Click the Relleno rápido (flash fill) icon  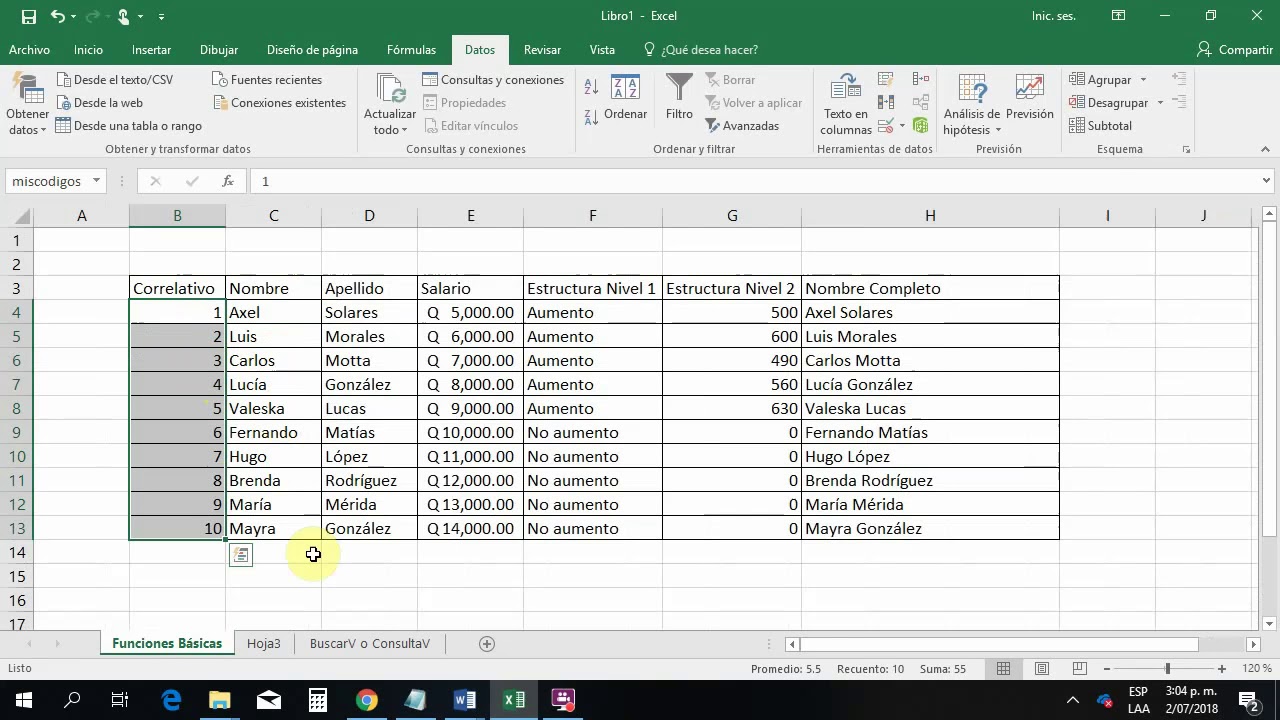885,79
